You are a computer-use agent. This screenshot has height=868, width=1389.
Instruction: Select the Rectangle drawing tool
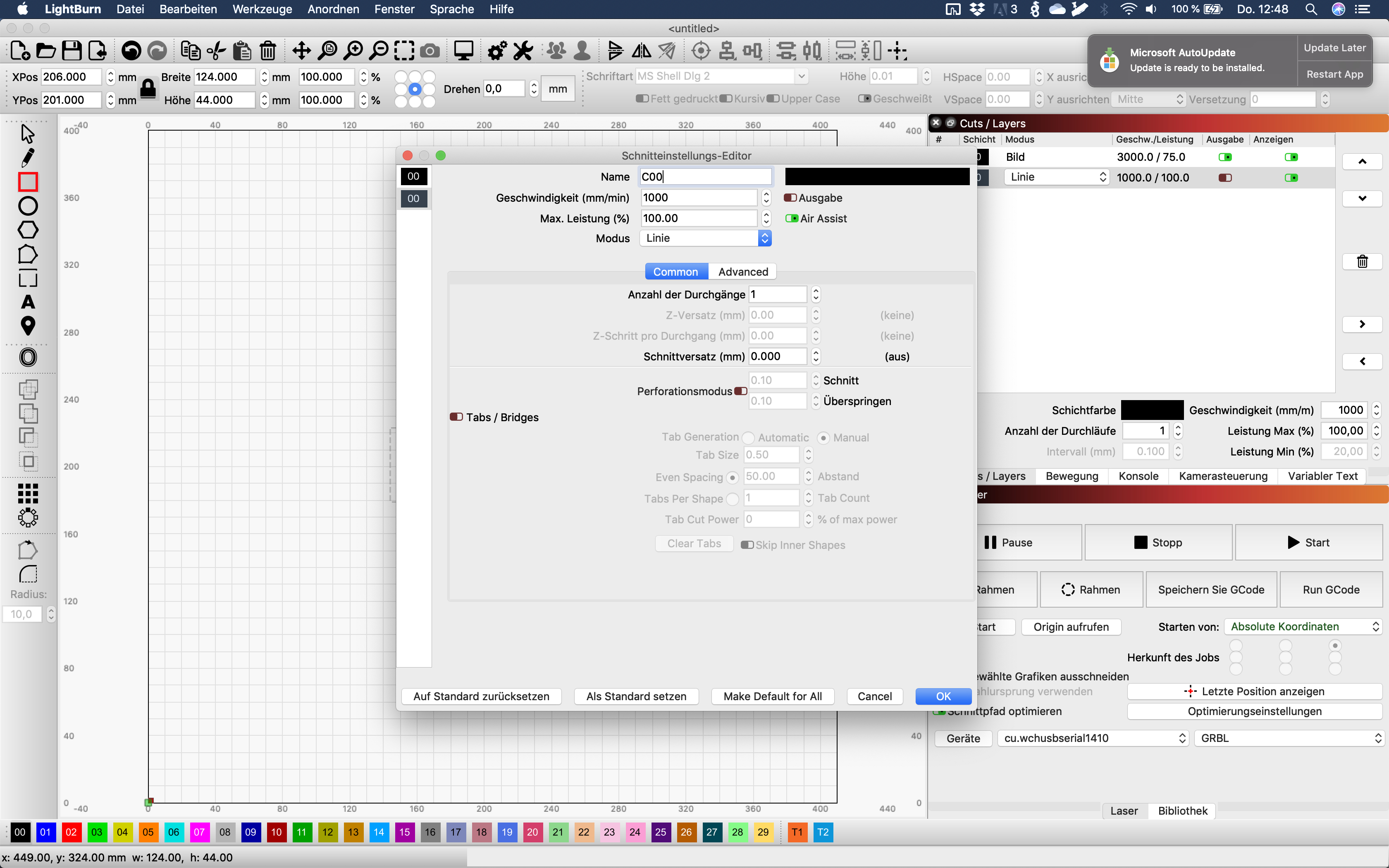coord(28,182)
